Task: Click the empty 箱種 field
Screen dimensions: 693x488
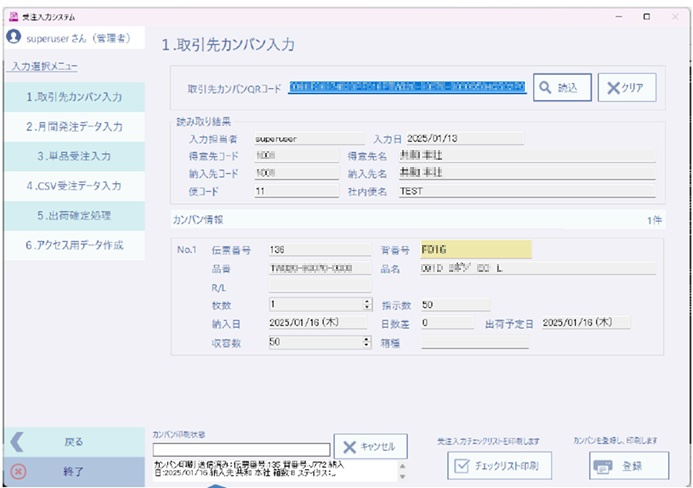Action: pyautogui.click(x=475, y=342)
